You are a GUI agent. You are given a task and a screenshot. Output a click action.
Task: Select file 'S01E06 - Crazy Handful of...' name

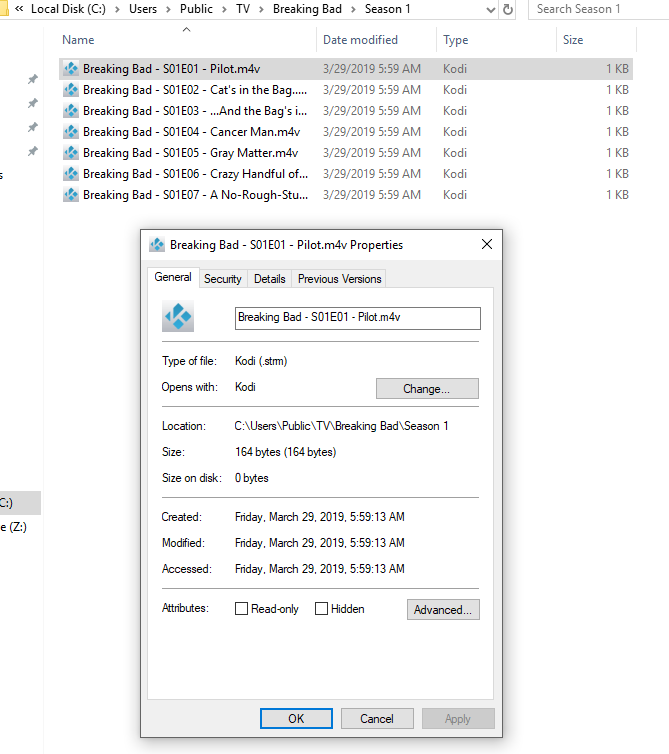coord(195,174)
